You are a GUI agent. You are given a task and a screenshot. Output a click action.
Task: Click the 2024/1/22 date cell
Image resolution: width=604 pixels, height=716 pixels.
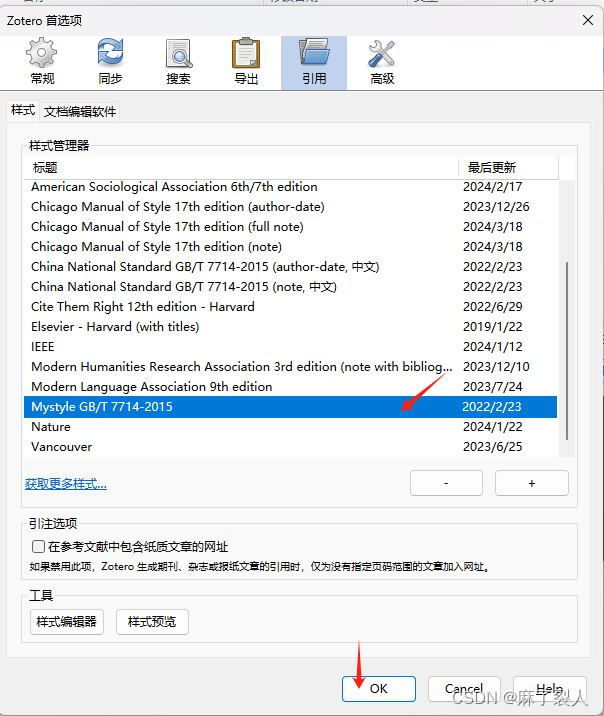click(493, 427)
